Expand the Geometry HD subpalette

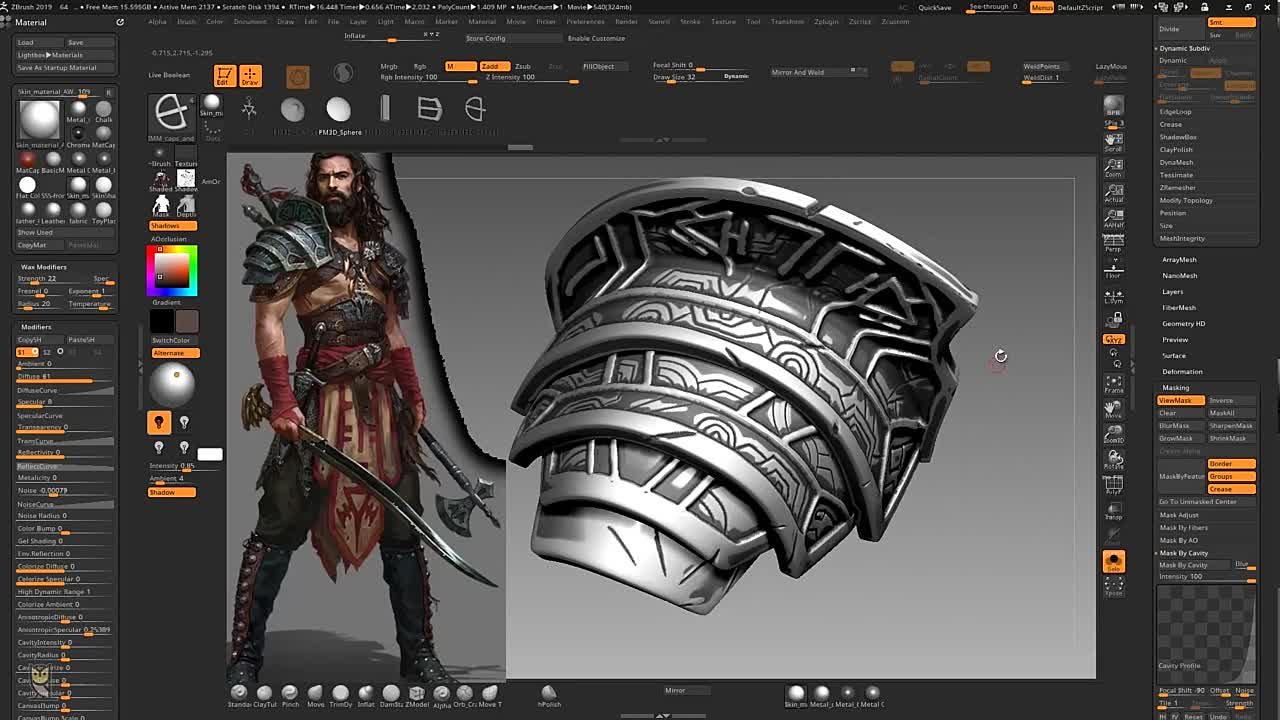pos(1183,323)
